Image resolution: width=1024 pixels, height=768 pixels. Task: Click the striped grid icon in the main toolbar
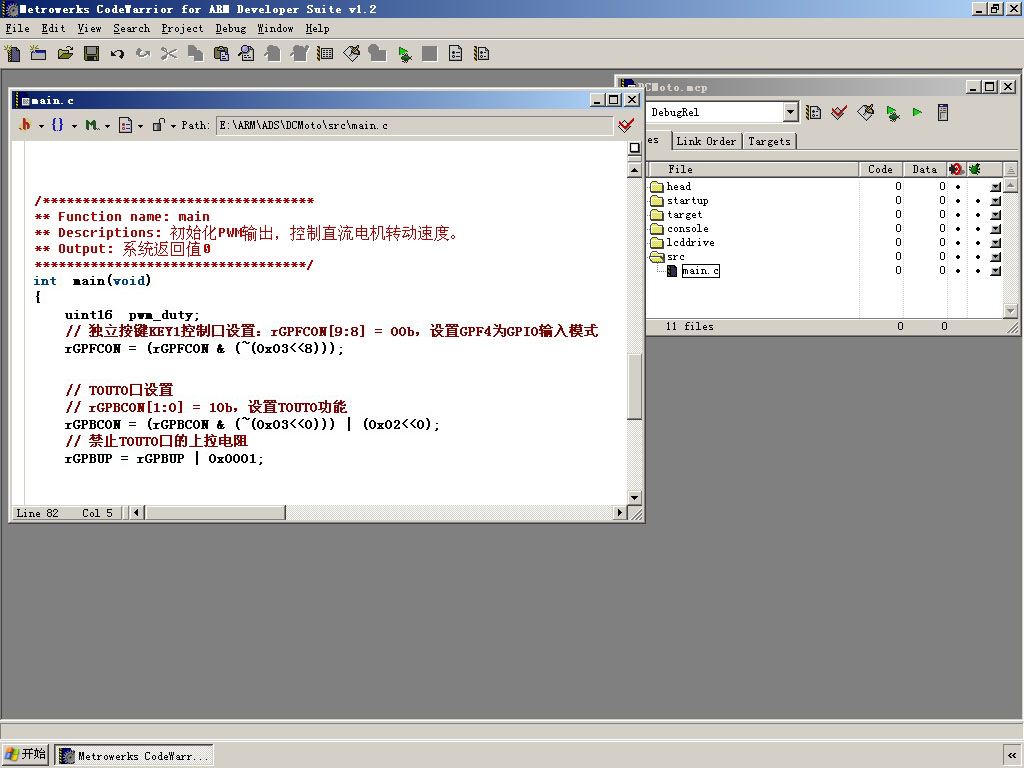325,54
